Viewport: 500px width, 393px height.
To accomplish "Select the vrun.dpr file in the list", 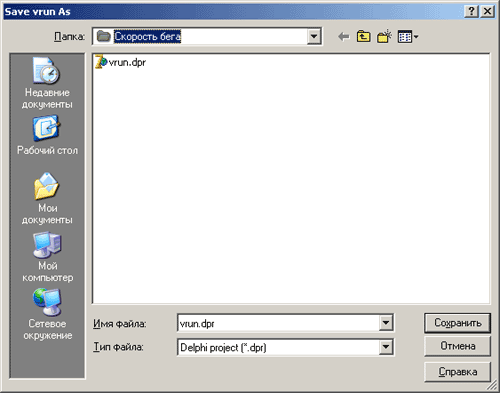I will pos(121,62).
